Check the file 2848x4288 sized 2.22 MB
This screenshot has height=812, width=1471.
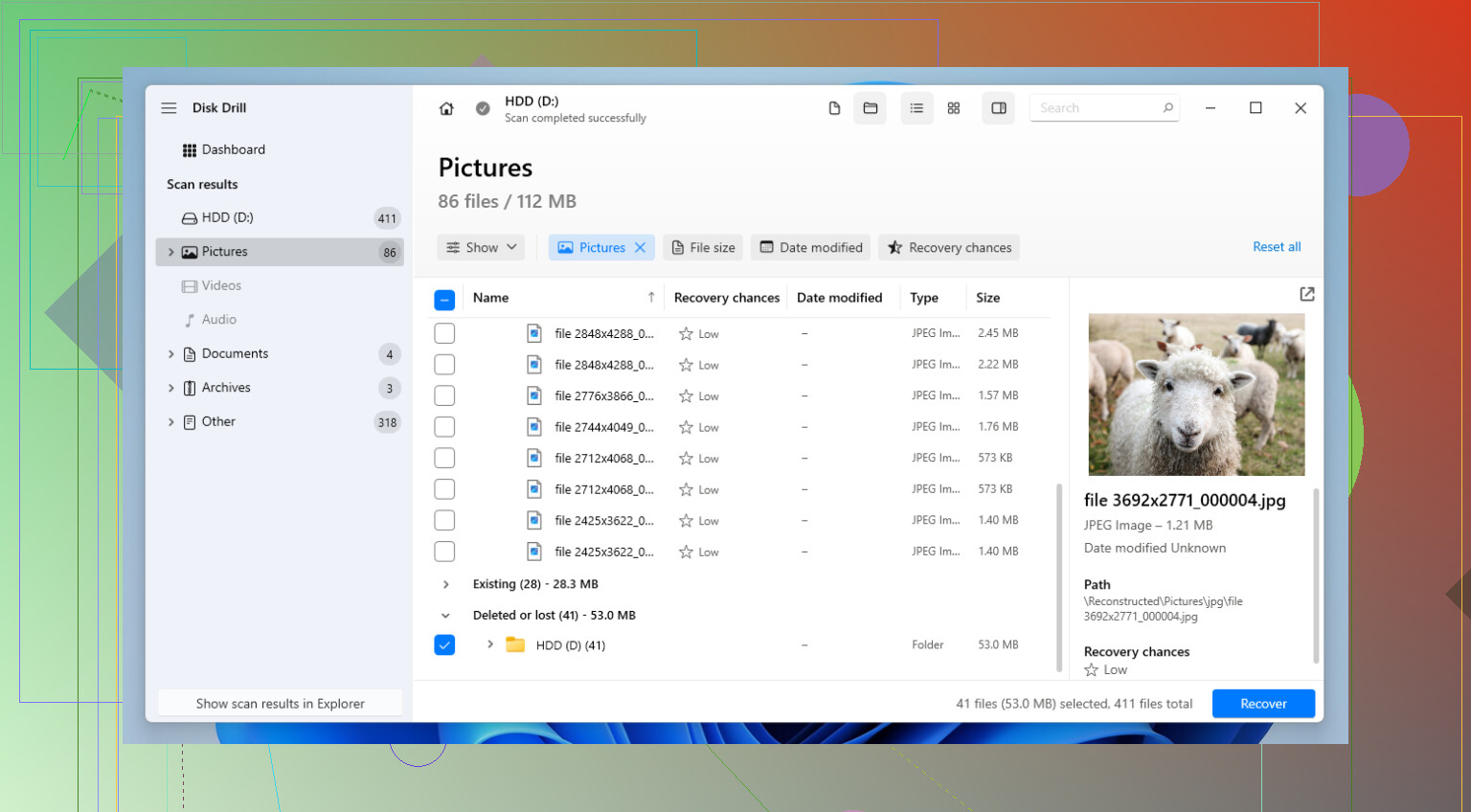pyautogui.click(x=444, y=365)
